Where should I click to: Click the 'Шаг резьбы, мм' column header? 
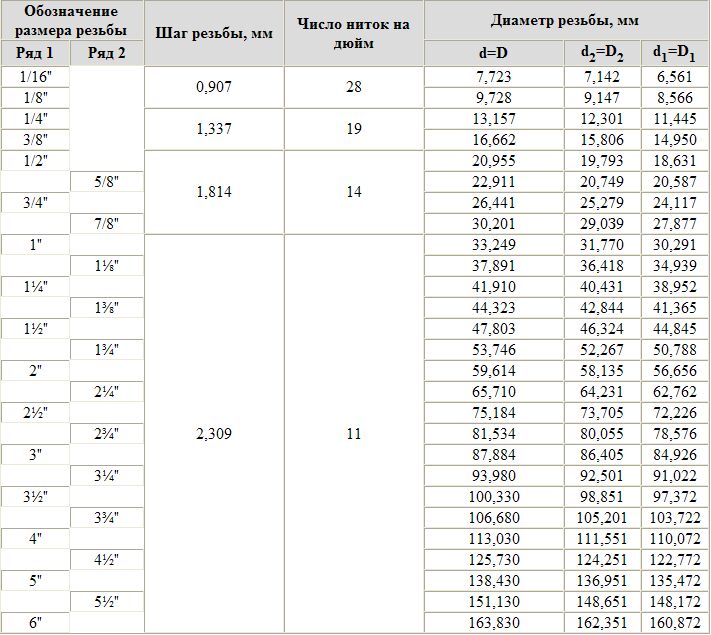coord(214,33)
